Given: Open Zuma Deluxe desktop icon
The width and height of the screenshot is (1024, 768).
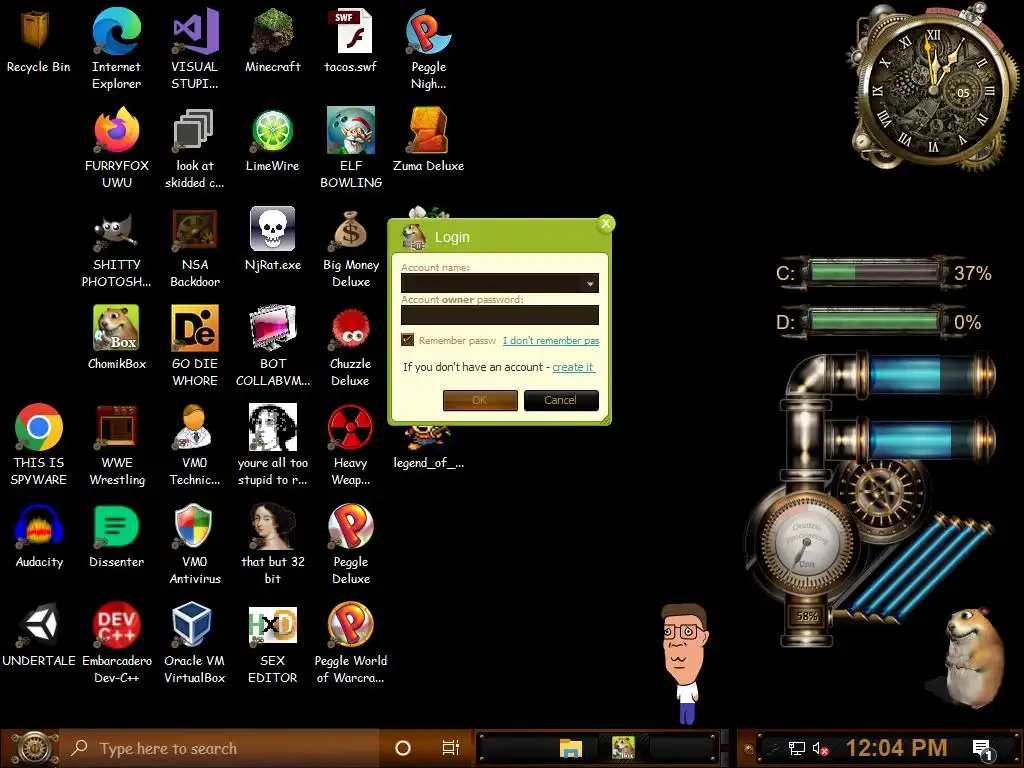Looking at the screenshot, I should 428,129.
